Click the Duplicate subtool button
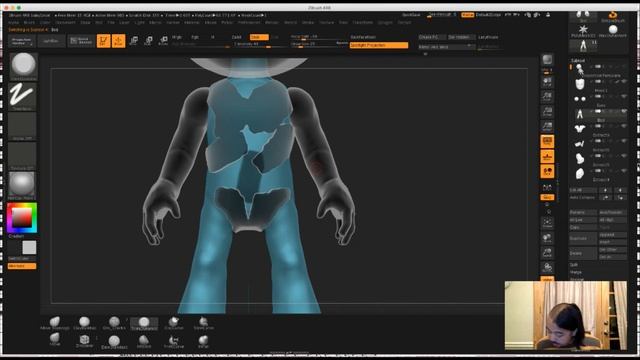Viewport: 640px width, 360px height. (583, 238)
